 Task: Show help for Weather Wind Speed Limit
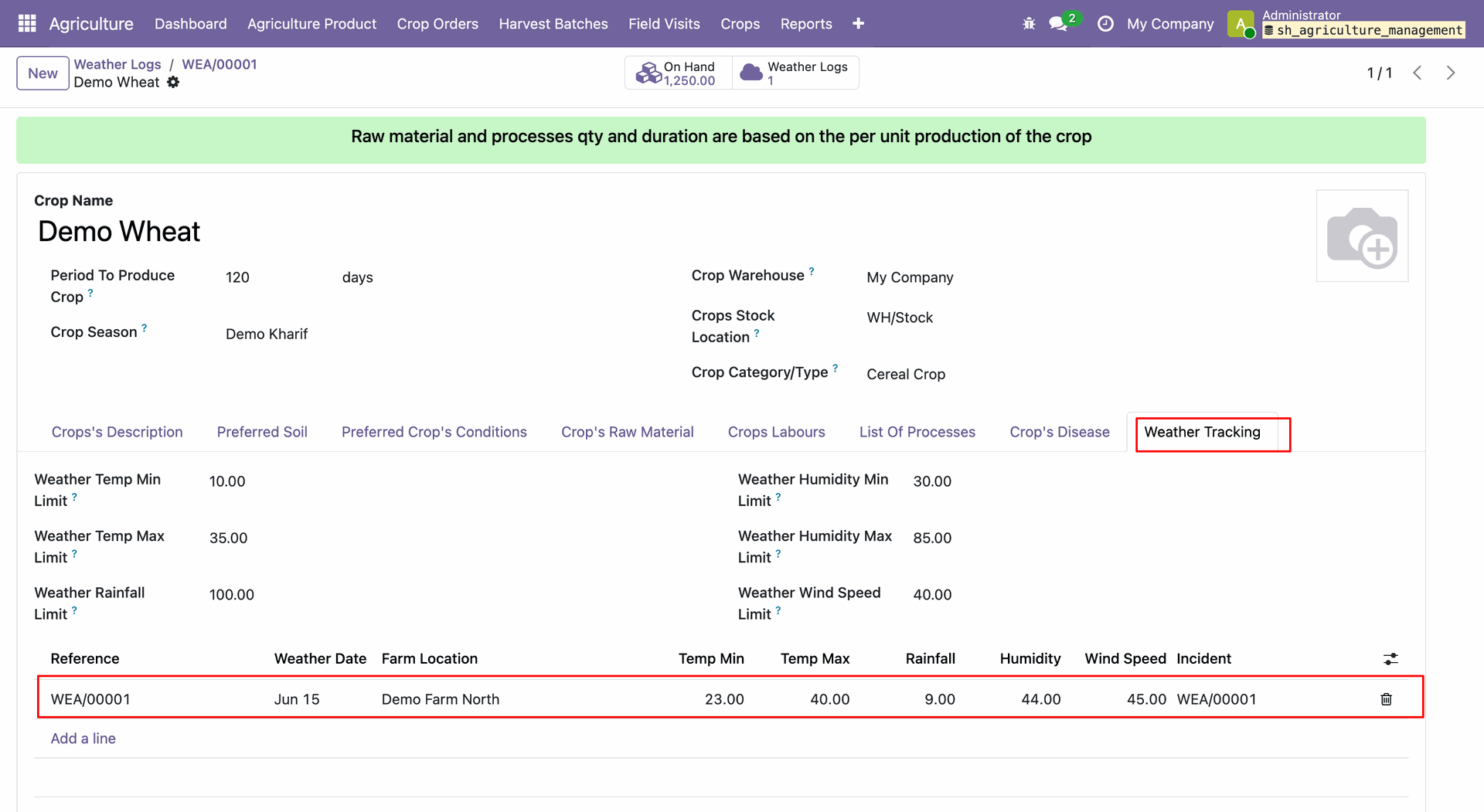(778, 610)
